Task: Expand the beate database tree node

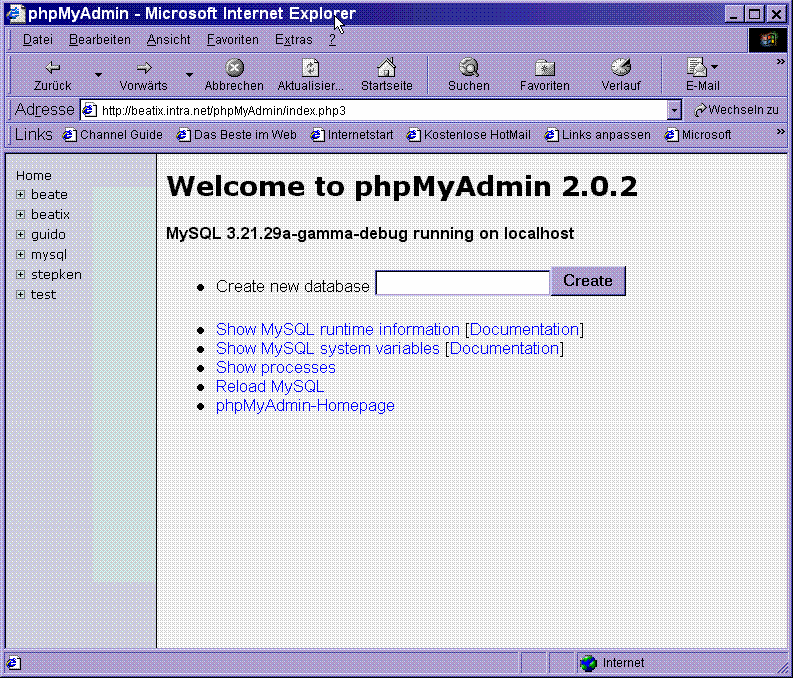Action: point(21,195)
